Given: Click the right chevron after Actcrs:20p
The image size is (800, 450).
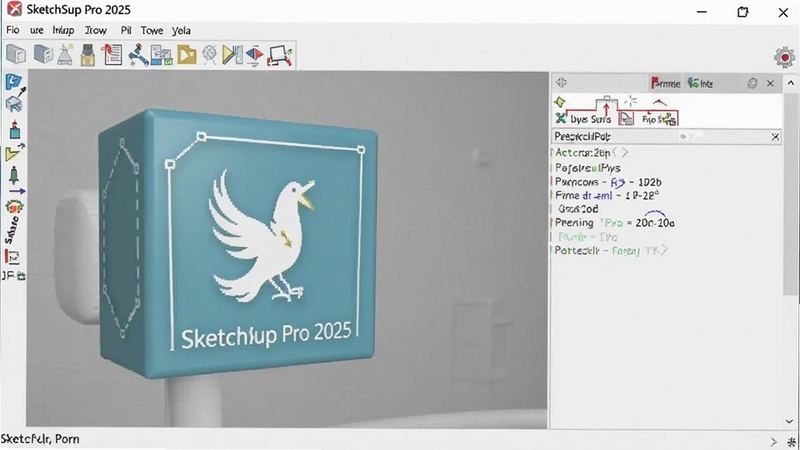Looking at the screenshot, I should pyautogui.click(x=625, y=153).
